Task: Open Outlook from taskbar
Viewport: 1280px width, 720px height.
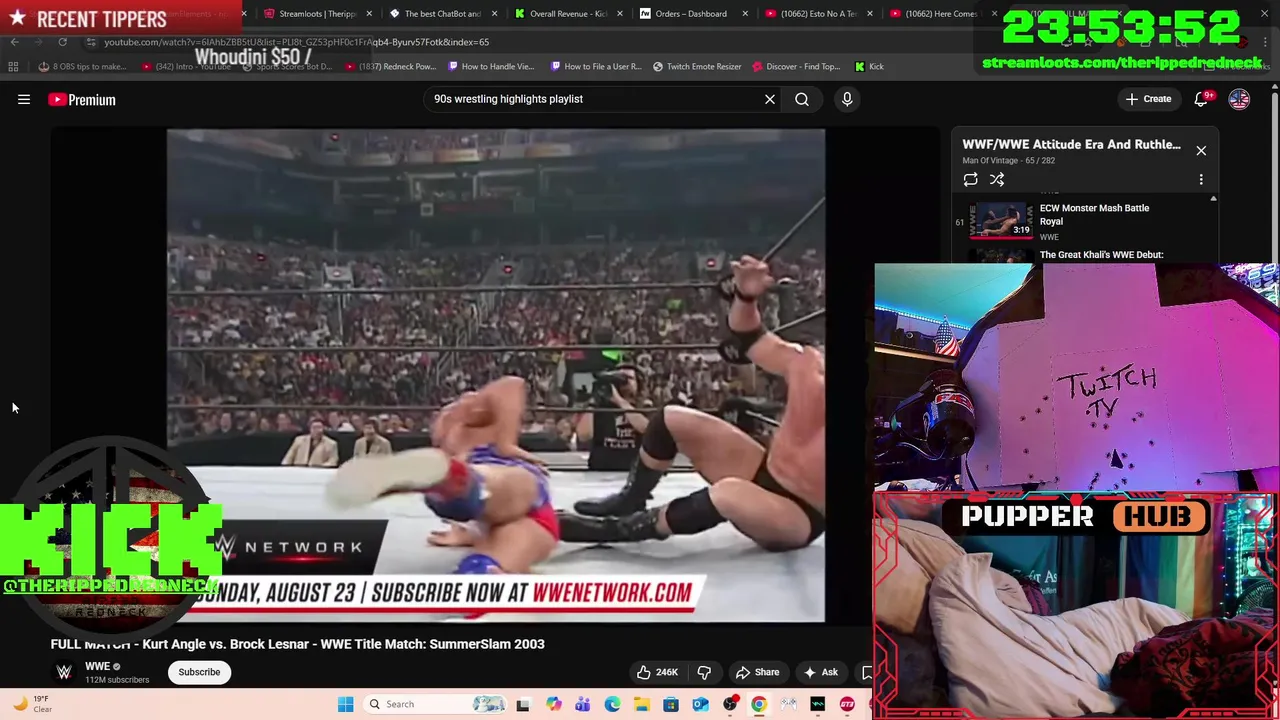Action: [x=700, y=704]
